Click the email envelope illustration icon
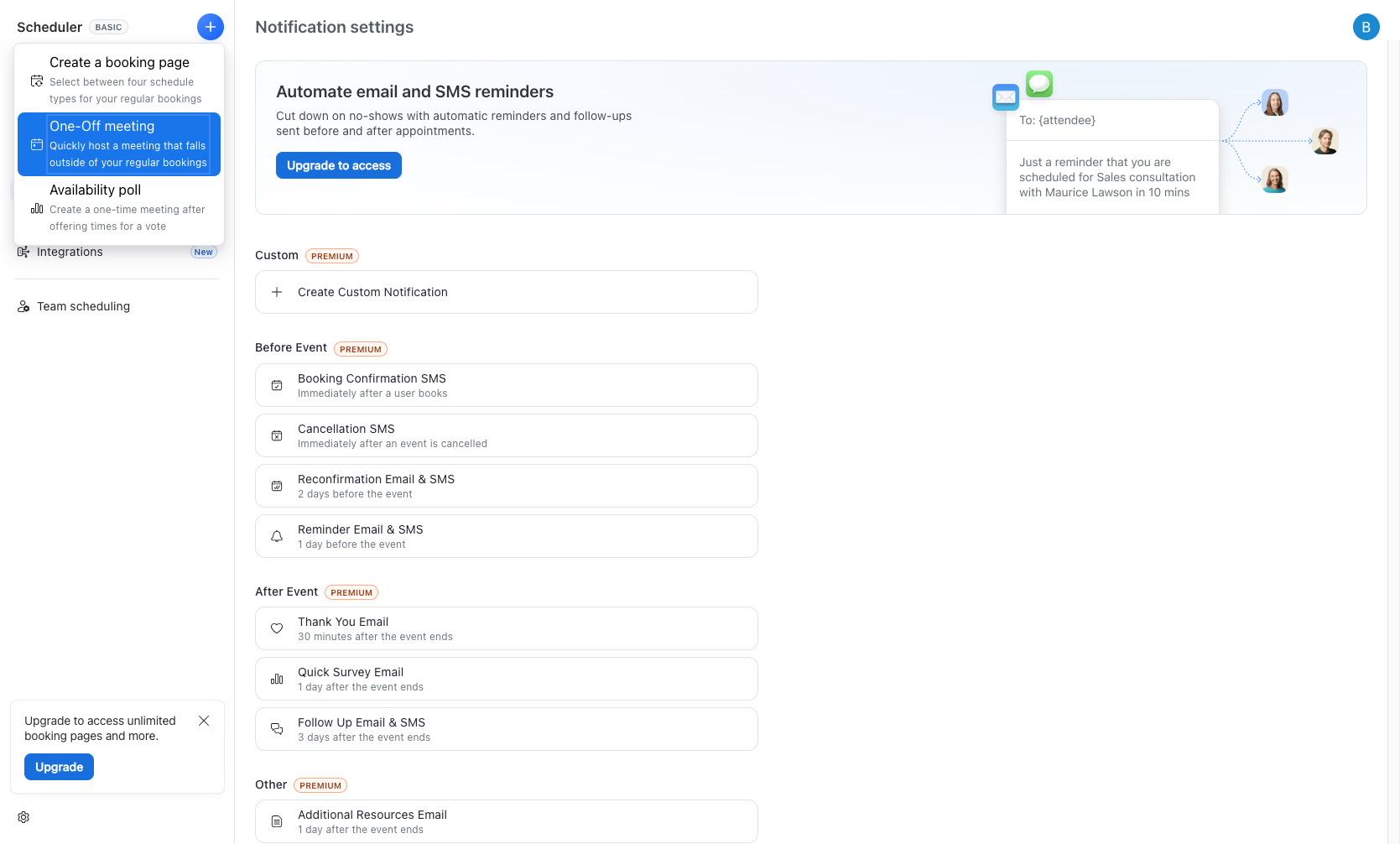The image size is (1400, 844). tap(1006, 97)
